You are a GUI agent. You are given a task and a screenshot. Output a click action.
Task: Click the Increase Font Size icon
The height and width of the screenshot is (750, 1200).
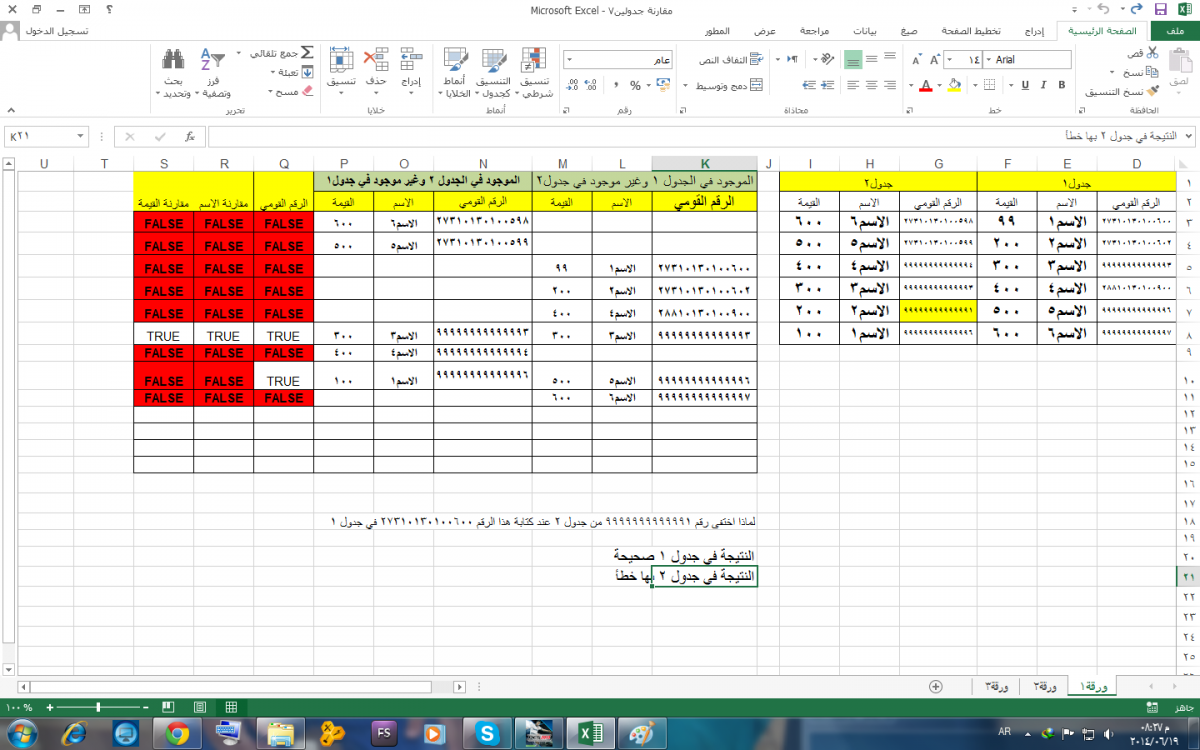[935, 60]
